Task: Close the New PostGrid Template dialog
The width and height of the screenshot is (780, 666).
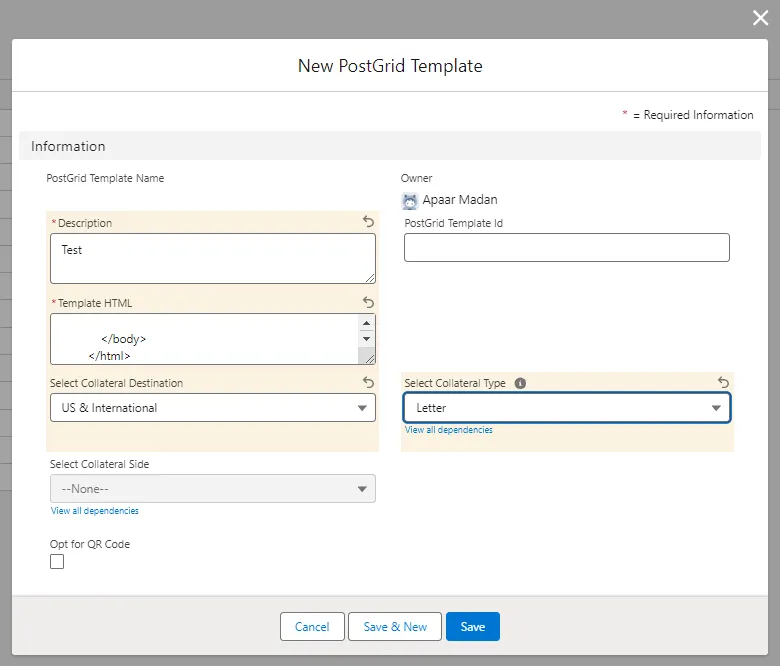Action: click(x=760, y=17)
